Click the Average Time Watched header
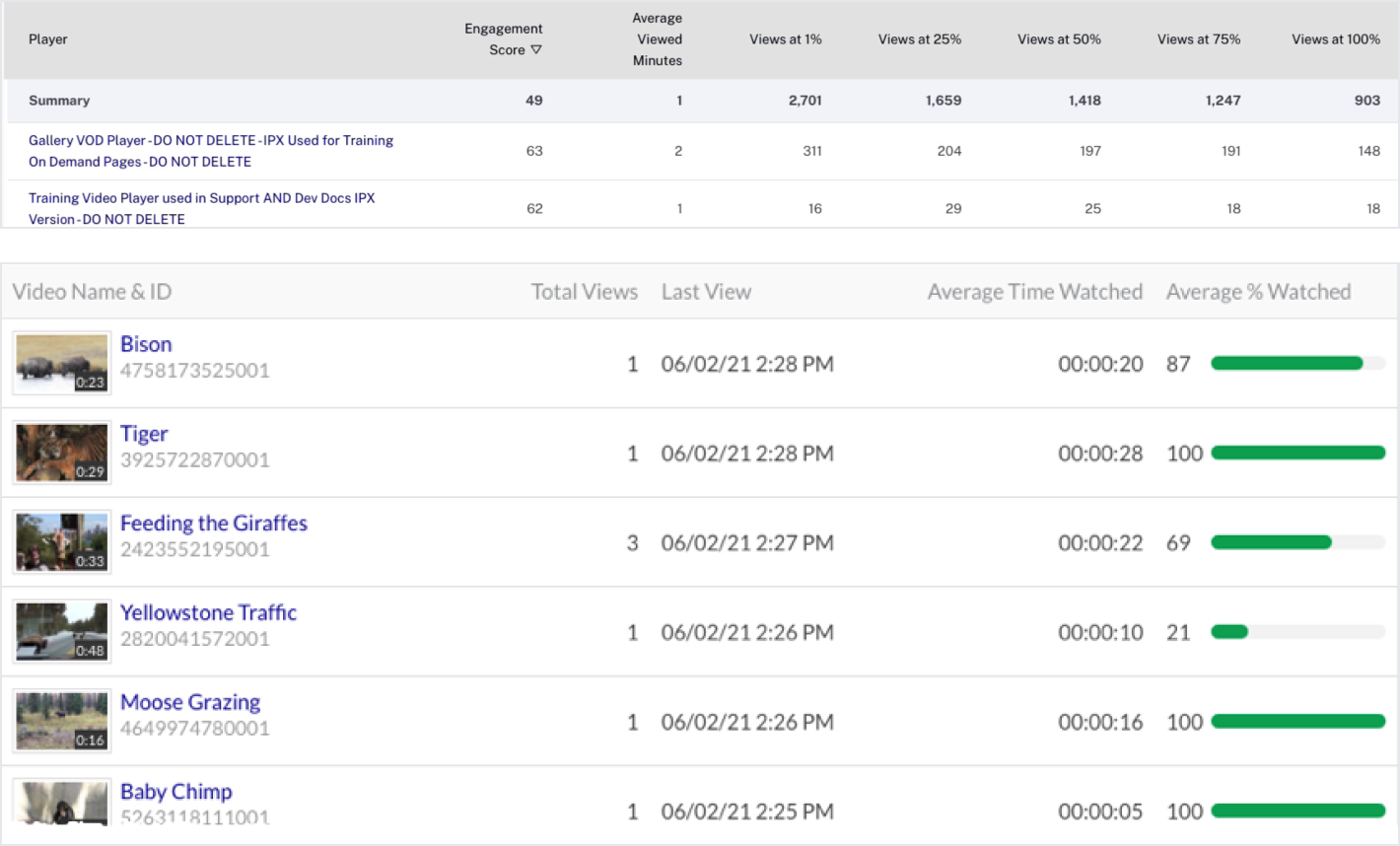The image size is (1400, 846). [1035, 292]
